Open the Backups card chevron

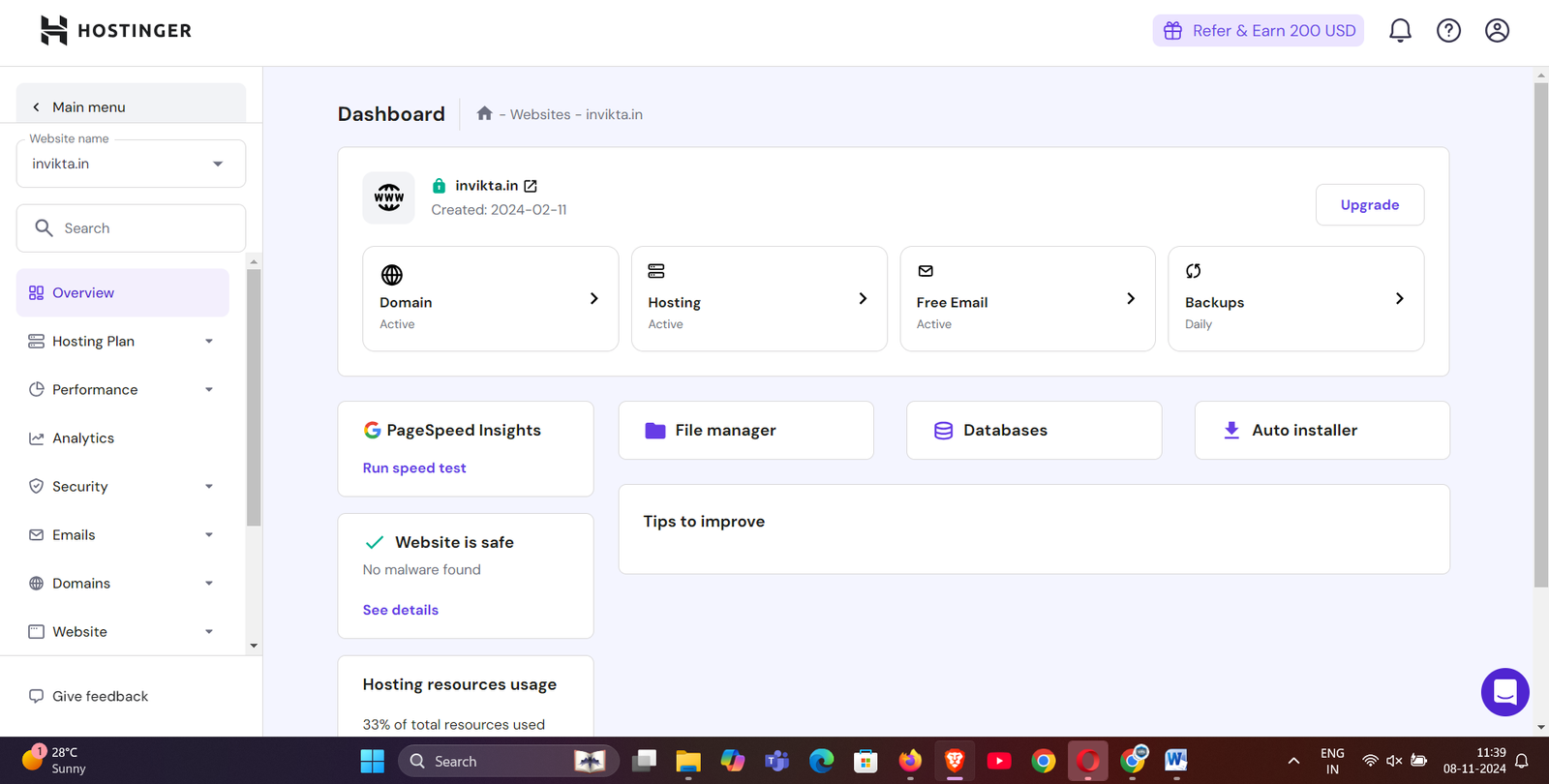(1399, 298)
